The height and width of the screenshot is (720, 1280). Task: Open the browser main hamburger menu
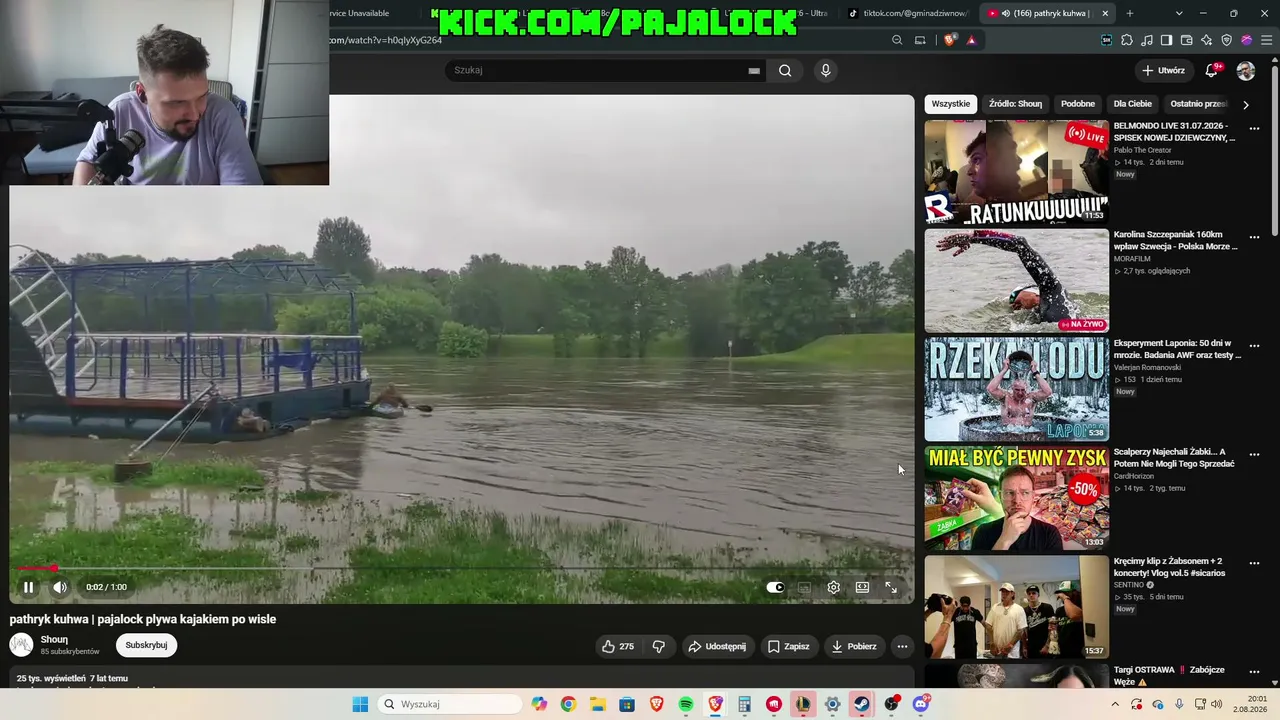tap(1267, 40)
